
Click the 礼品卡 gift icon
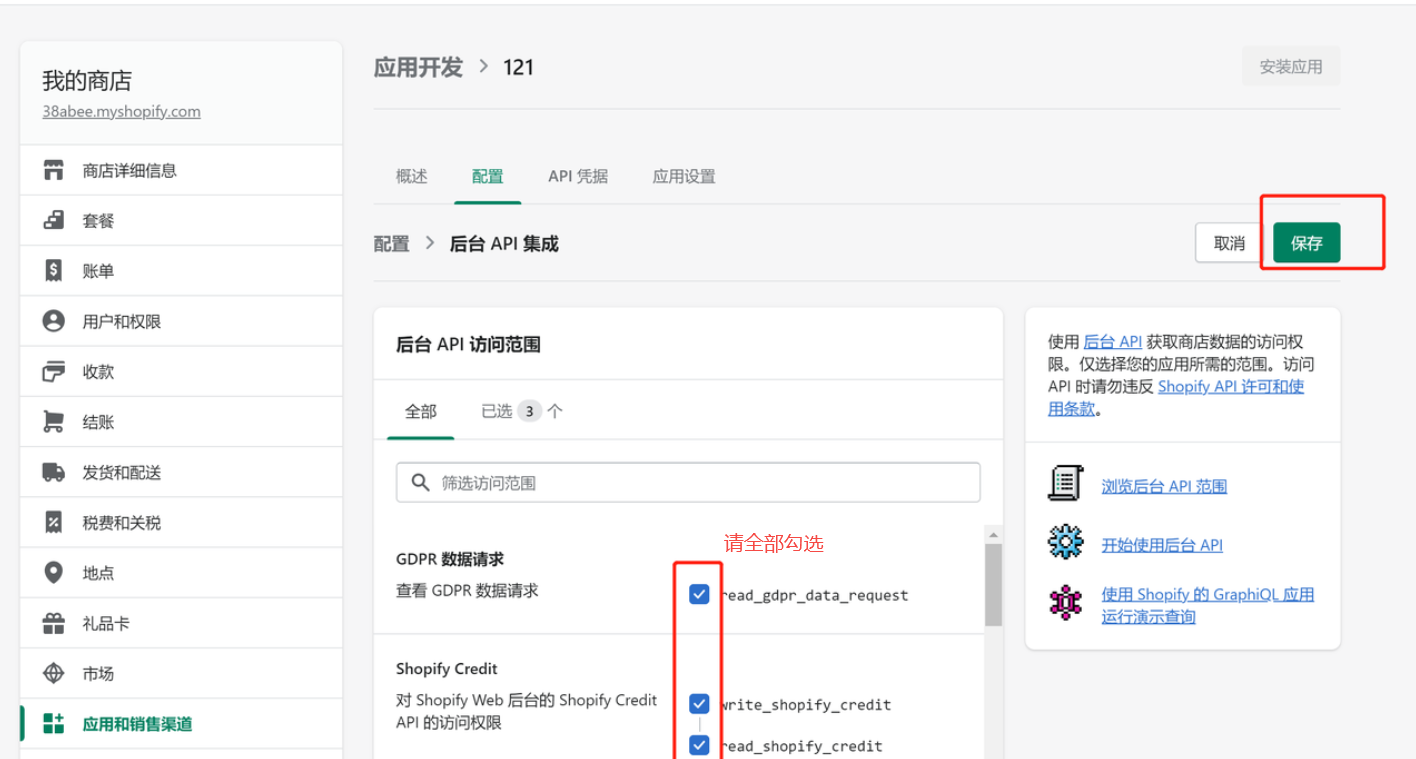tap(54, 623)
